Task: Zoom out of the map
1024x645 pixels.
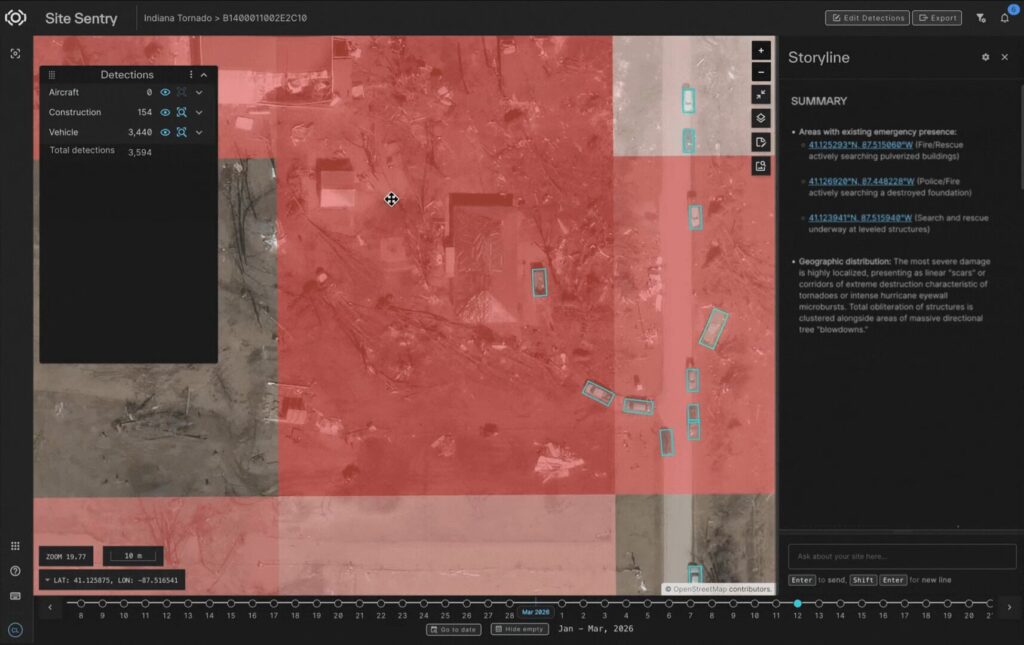Action: point(761,72)
